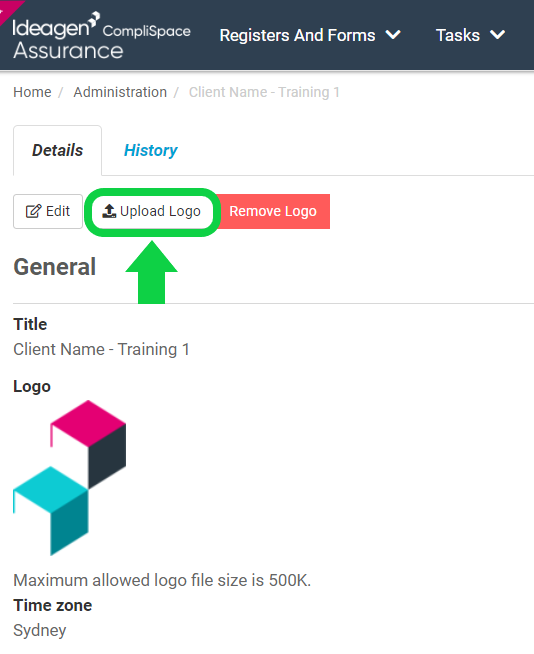This screenshot has height=654, width=534.
Task: Click the upload tray icon
Action: 109,211
